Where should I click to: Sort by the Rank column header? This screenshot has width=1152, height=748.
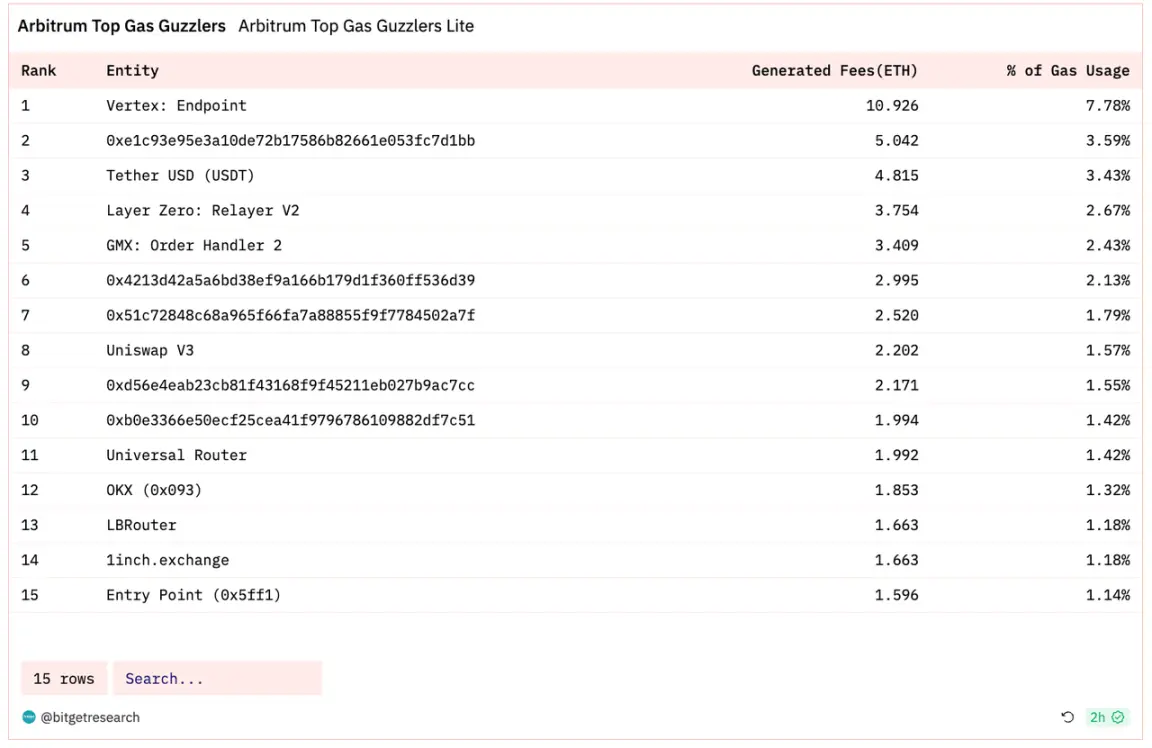[x=39, y=71]
